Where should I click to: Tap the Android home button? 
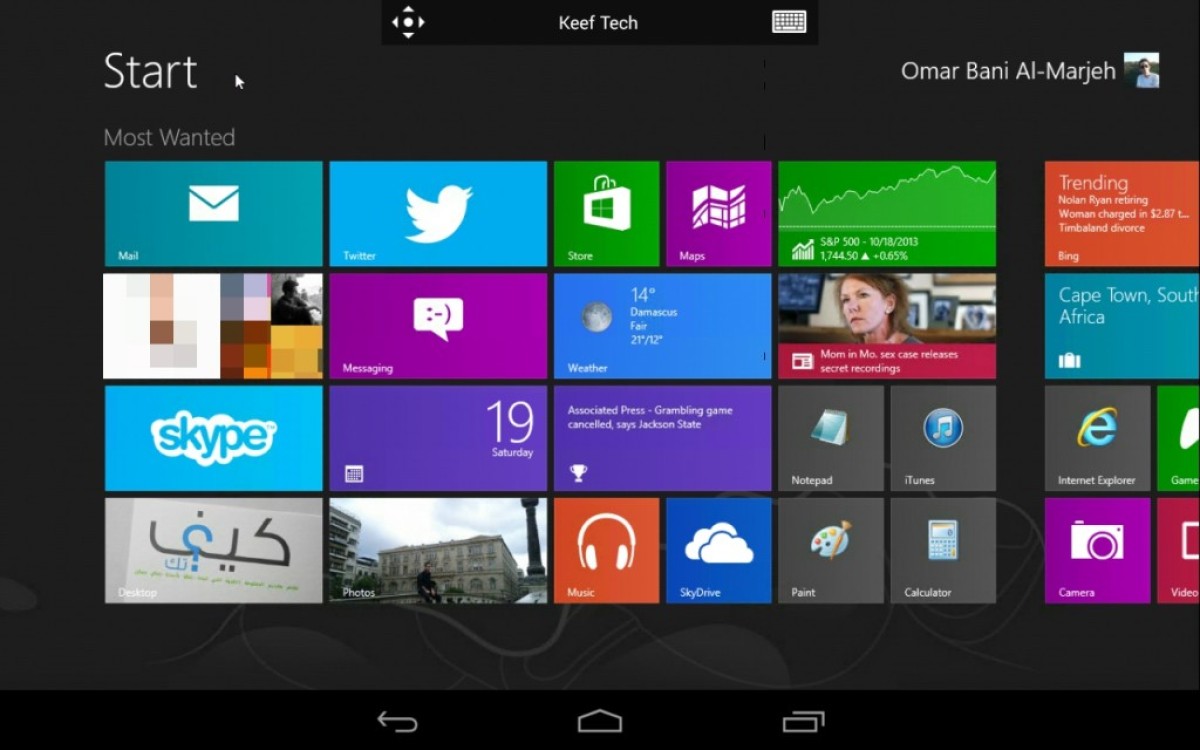click(x=599, y=721)
